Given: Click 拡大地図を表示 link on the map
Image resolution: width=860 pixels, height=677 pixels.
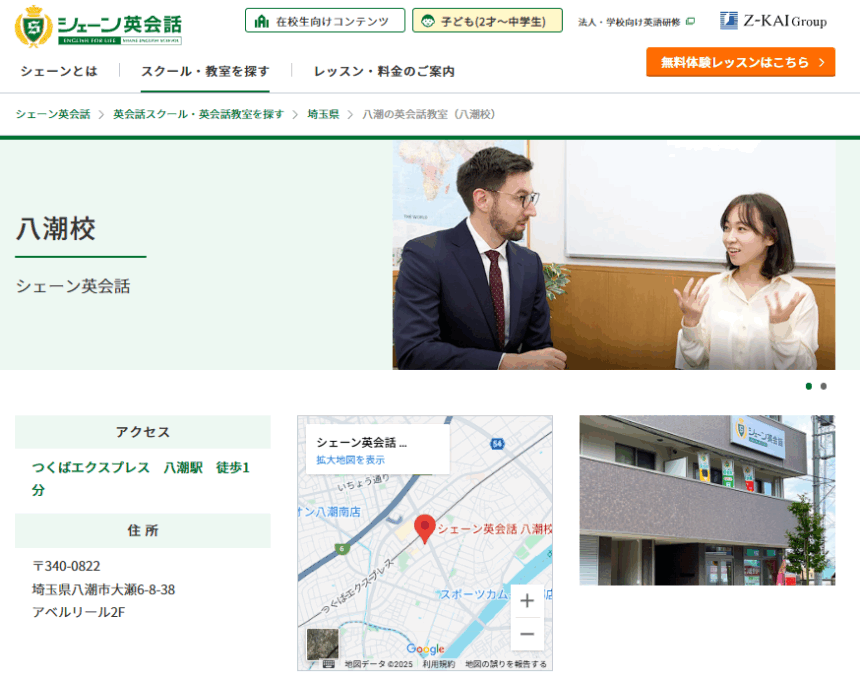Looking at the screenshot, I should (350, 460).
